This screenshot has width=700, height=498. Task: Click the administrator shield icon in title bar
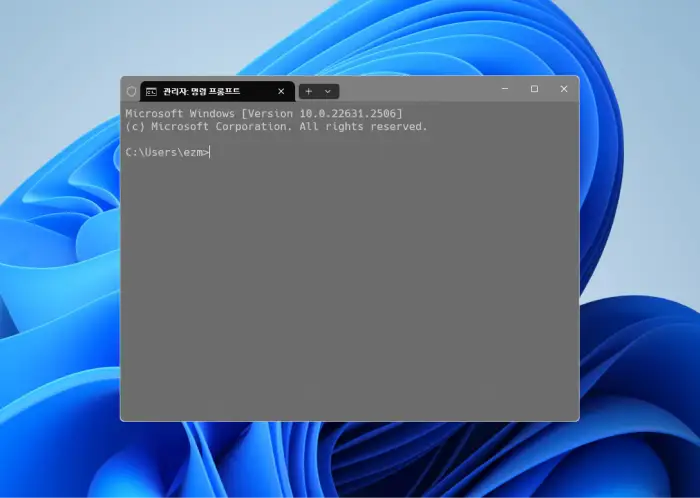[131, 91]
